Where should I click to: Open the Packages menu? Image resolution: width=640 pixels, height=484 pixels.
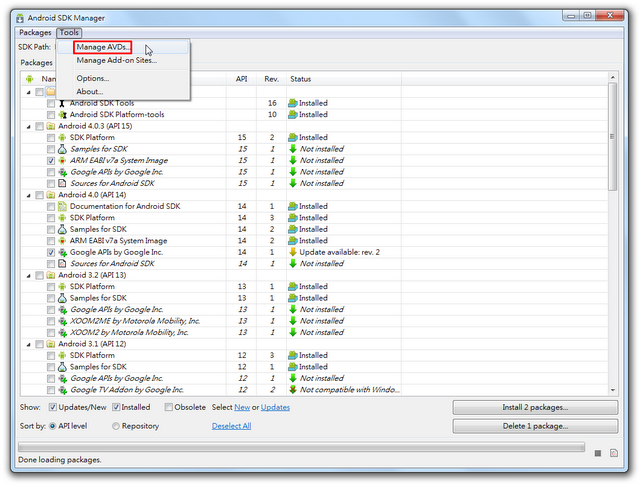[35, 33]
